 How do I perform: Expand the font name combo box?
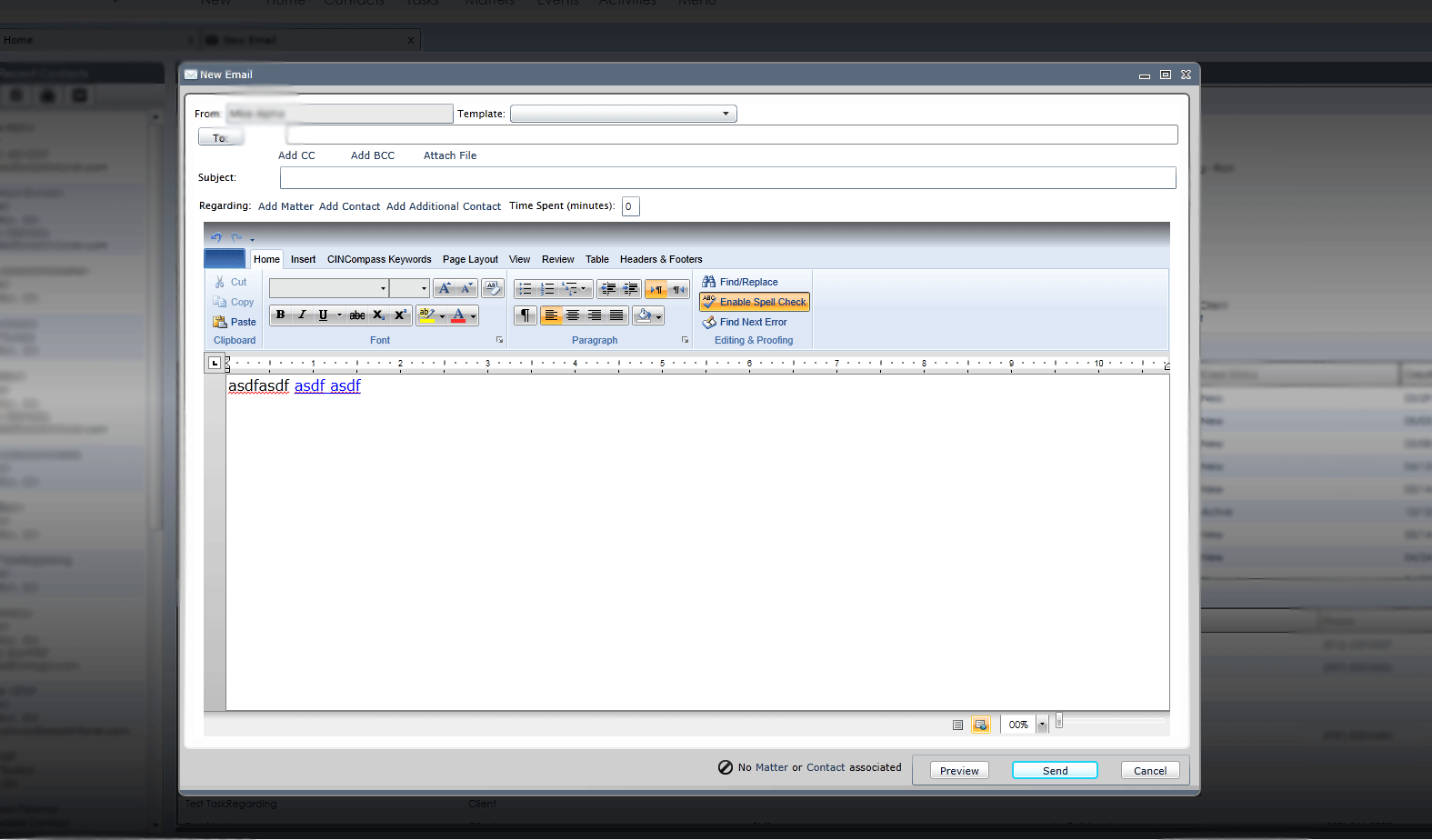[x=383, y=288]
